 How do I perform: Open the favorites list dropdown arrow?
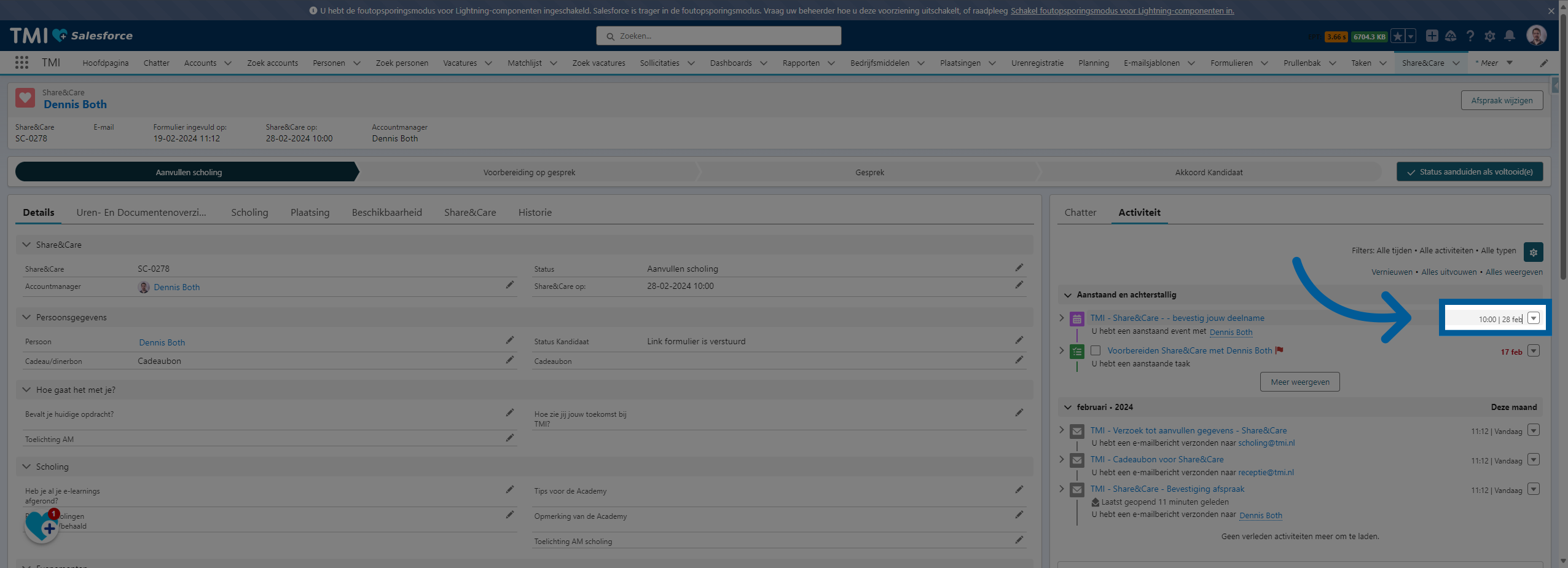pos(1411,36)
